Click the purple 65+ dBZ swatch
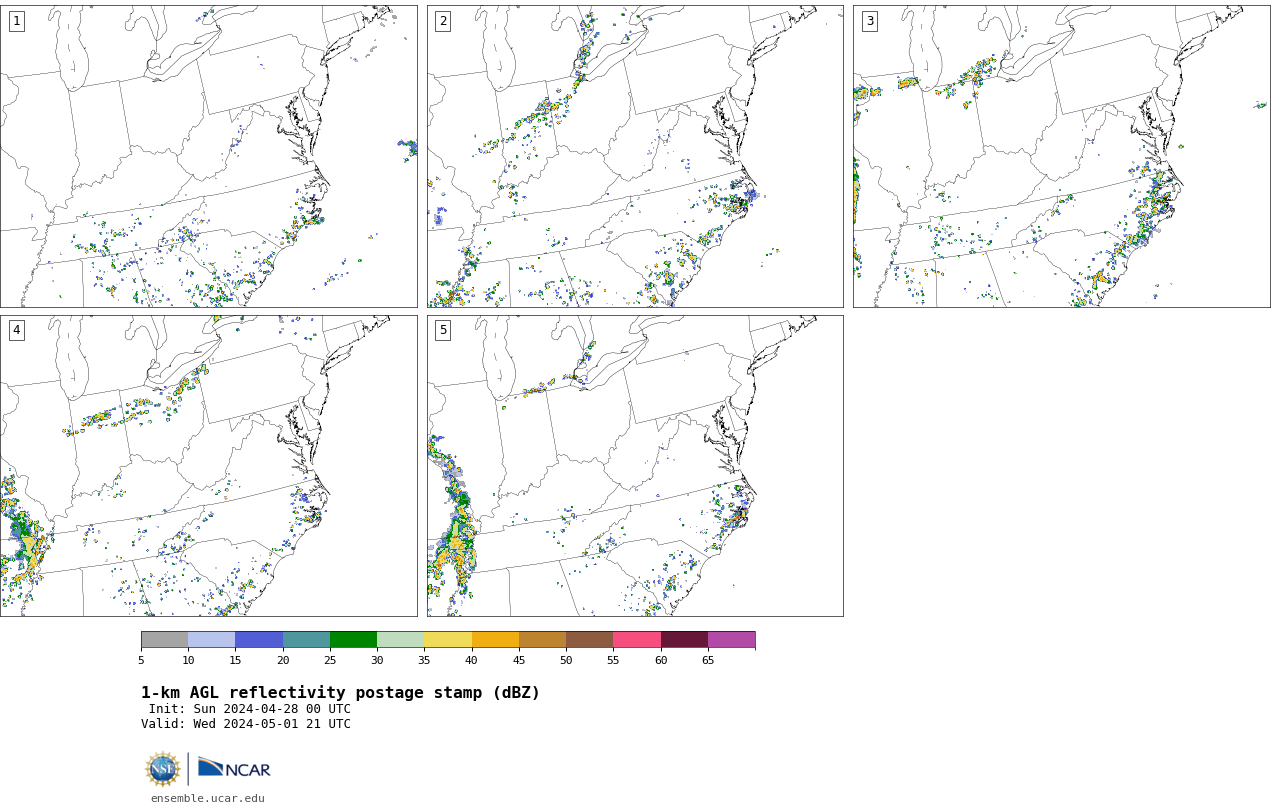This screenshot has height=809, width=1280. click(x=732, y=640)
